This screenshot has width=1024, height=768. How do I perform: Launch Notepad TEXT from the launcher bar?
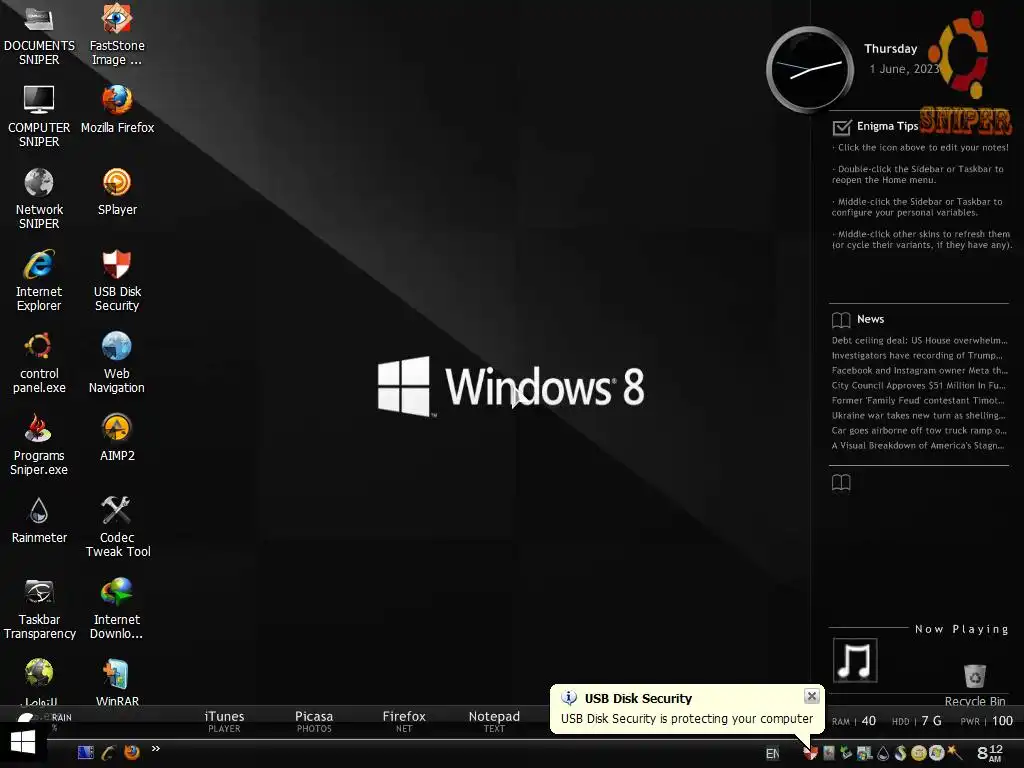pyautogui.click(x=494, y=721)
